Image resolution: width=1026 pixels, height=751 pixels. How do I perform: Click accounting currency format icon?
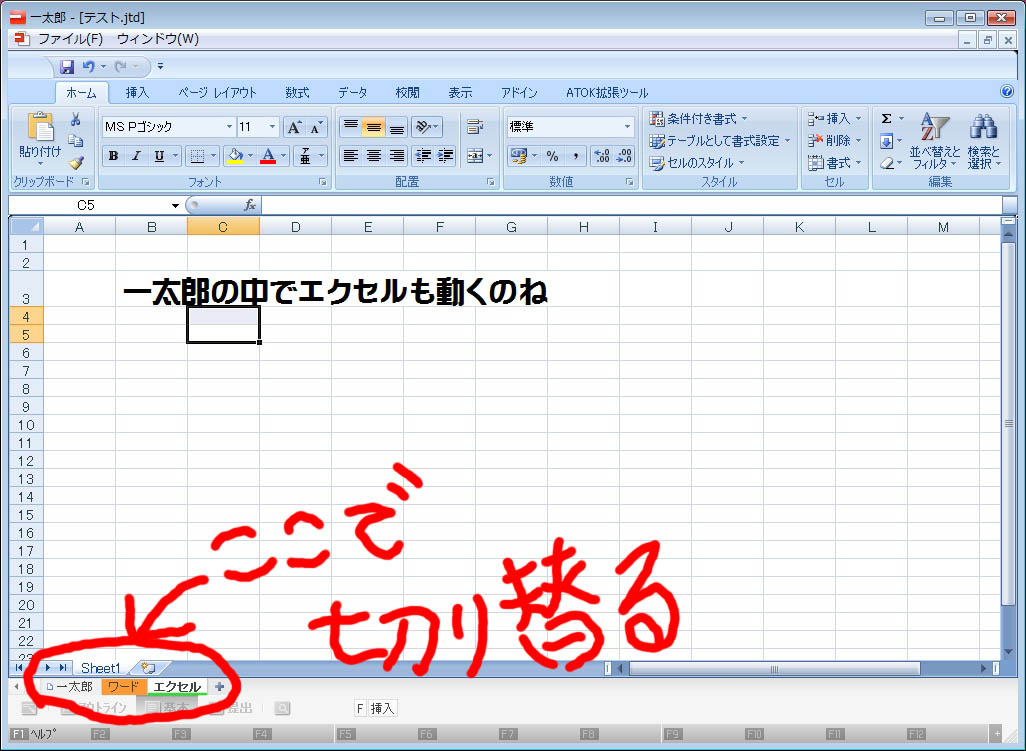point(519,156)
